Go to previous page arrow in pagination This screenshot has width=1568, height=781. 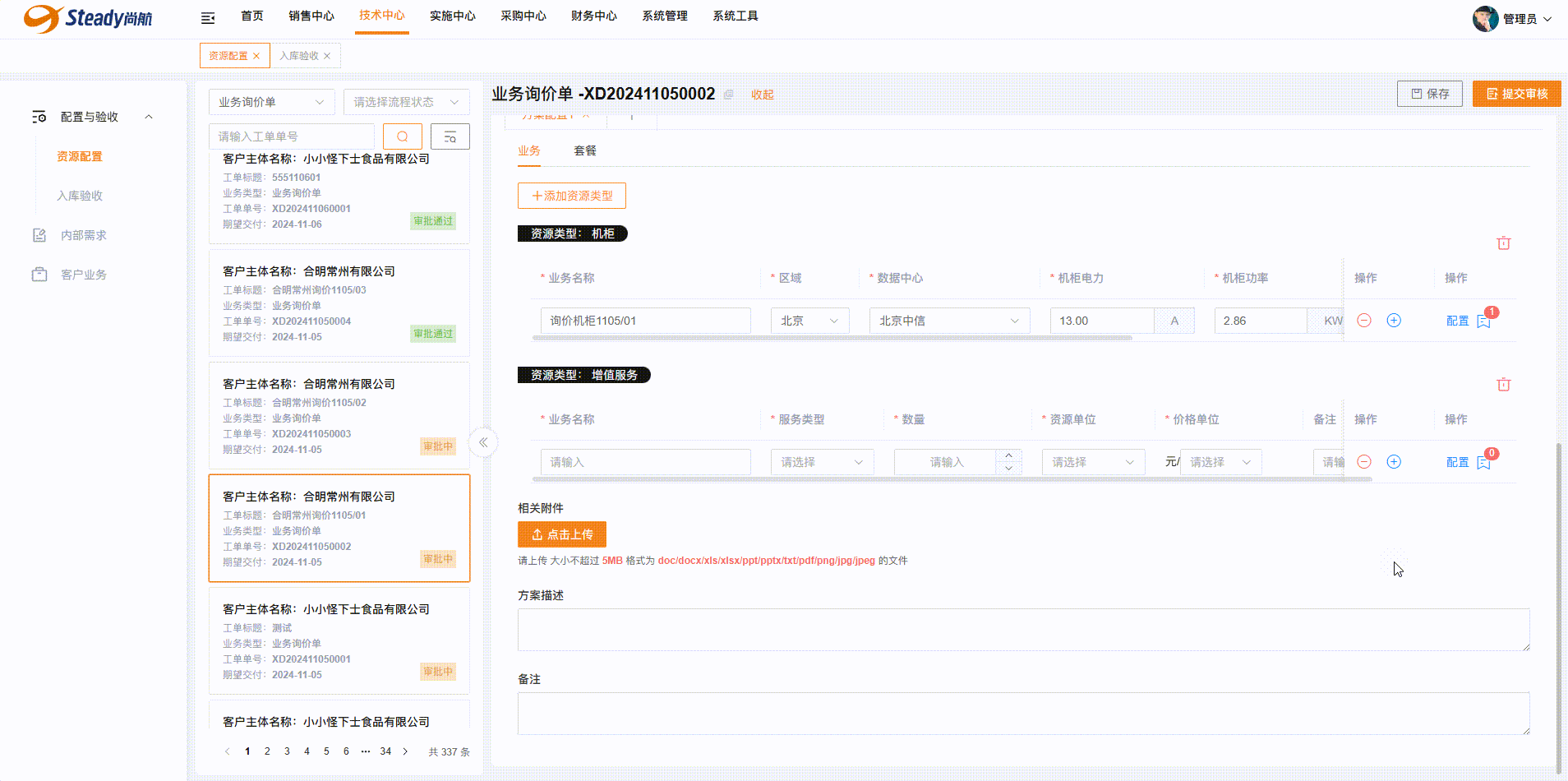point(228,751)
